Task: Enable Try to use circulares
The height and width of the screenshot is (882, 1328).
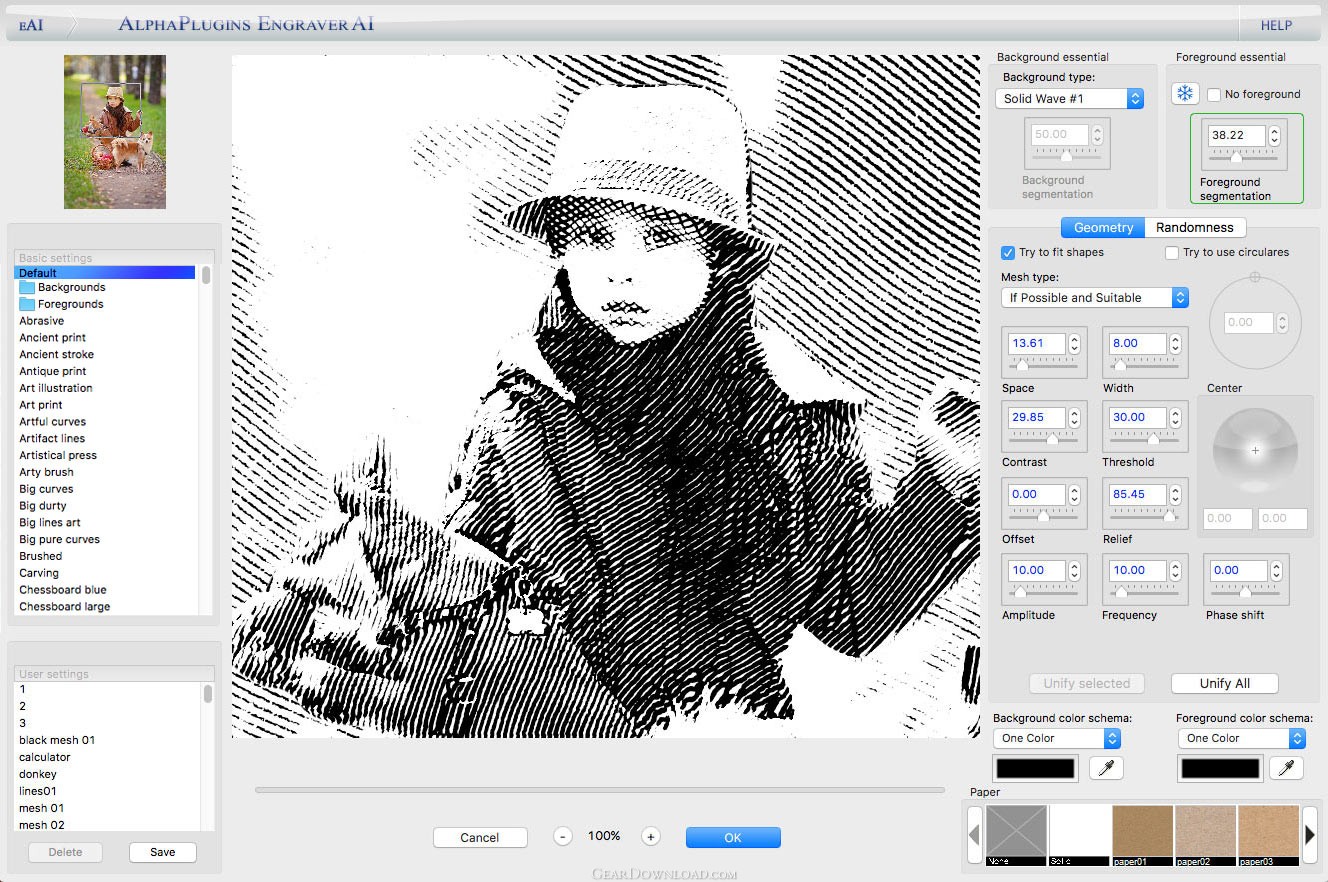Action: point(1172,253)
